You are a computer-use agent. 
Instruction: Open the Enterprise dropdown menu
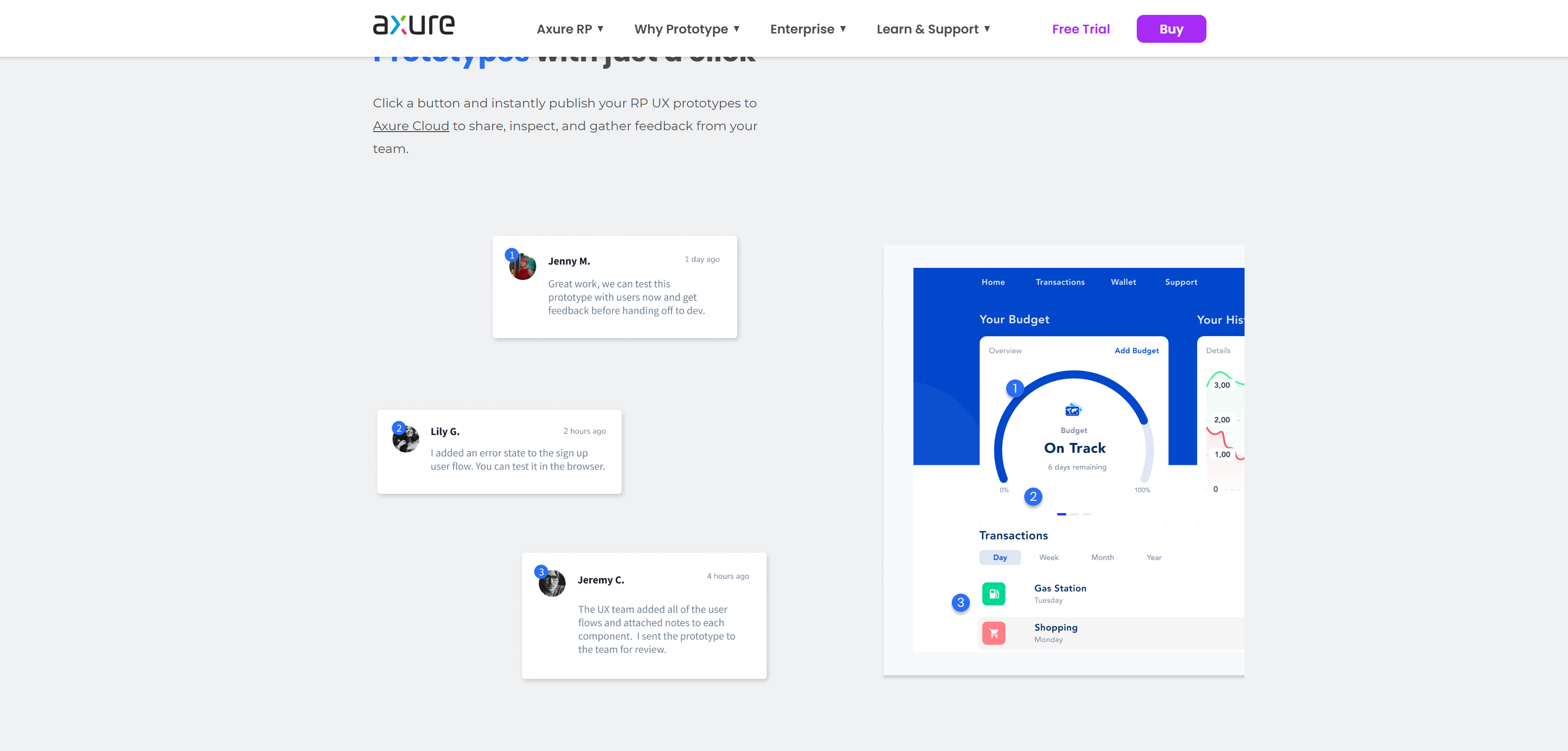[808, 28]
